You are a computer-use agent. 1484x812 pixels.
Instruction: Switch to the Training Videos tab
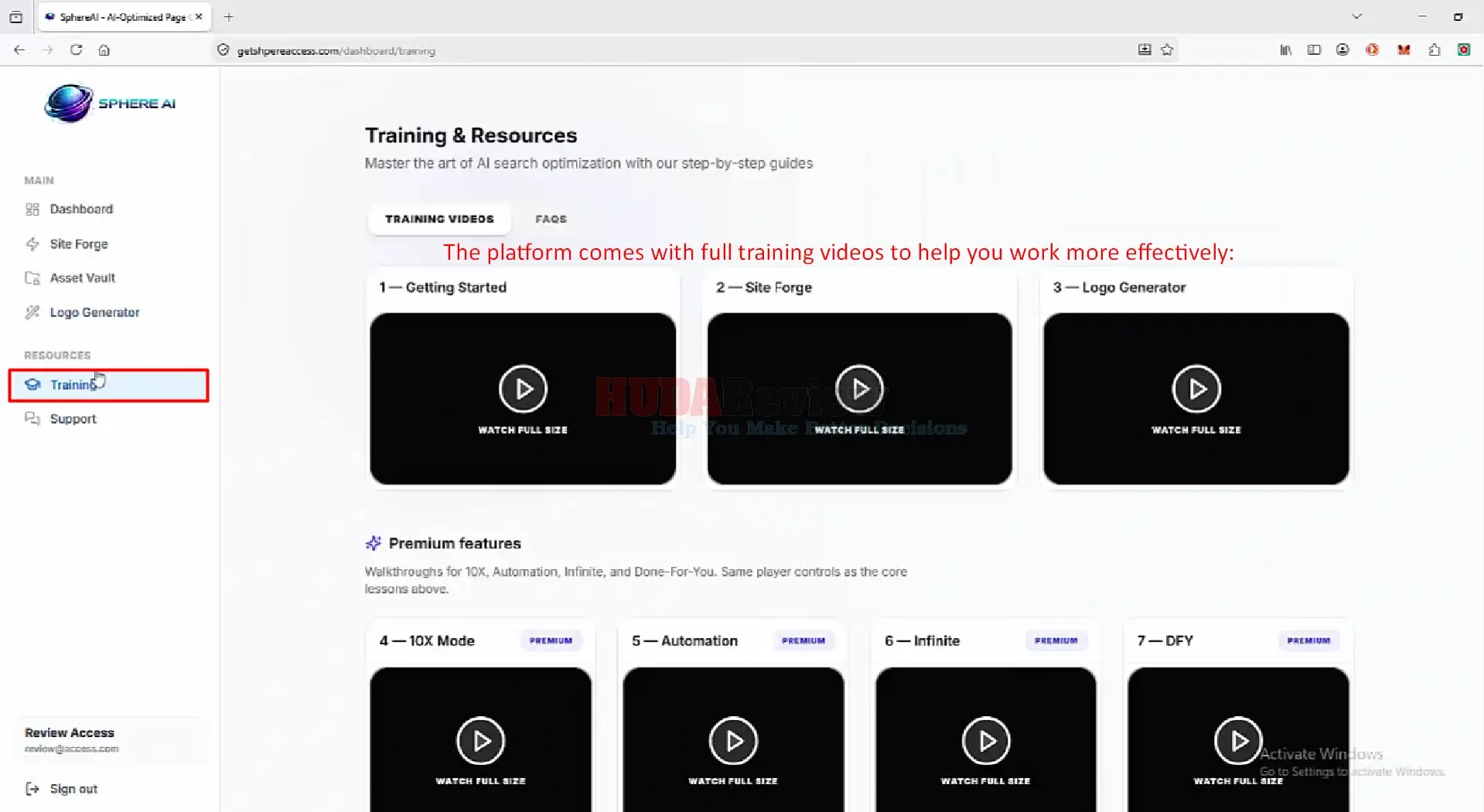pyautogui.click(x=439, y=219)
